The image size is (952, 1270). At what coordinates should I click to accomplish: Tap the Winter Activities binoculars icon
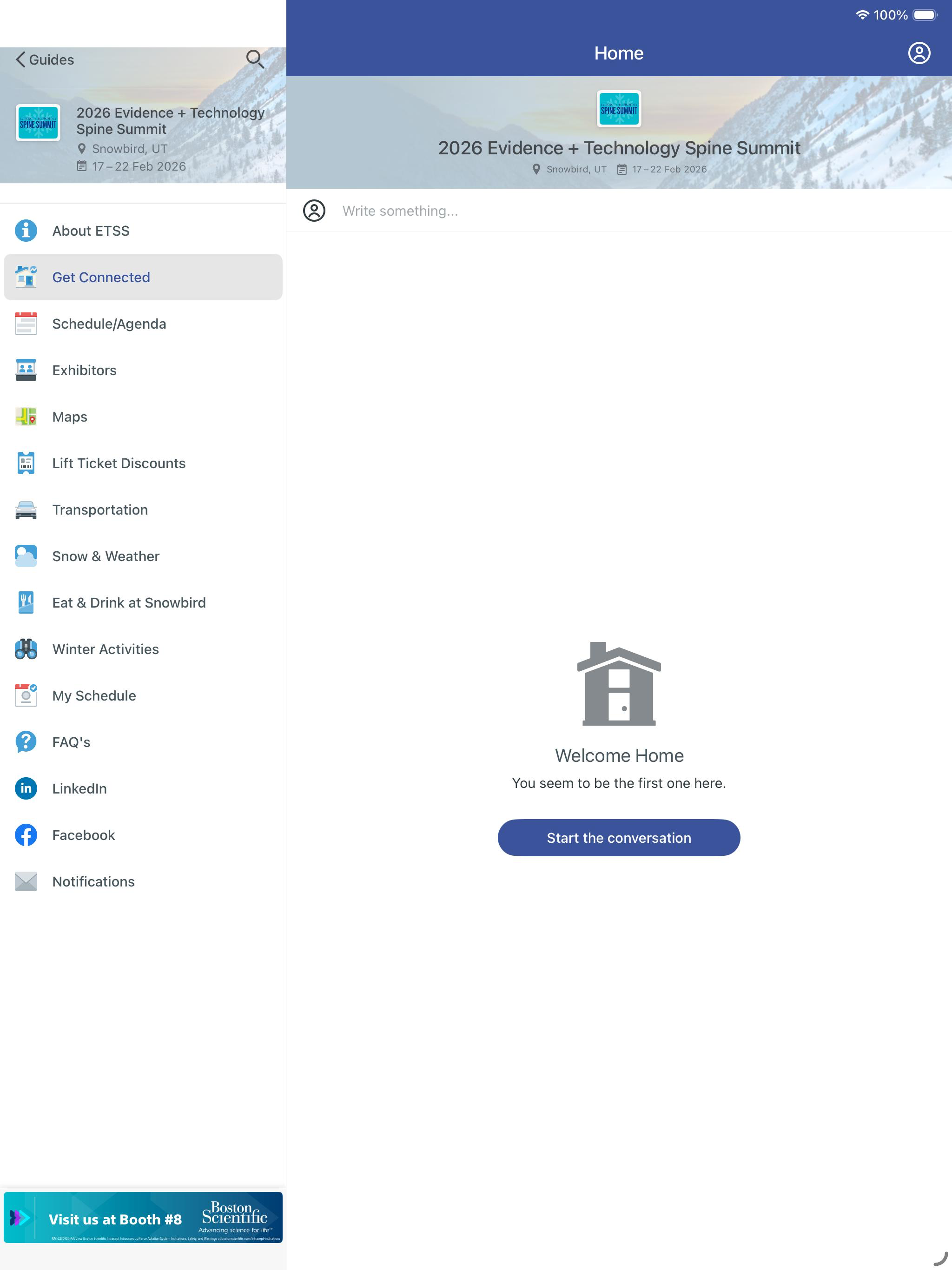26,649
